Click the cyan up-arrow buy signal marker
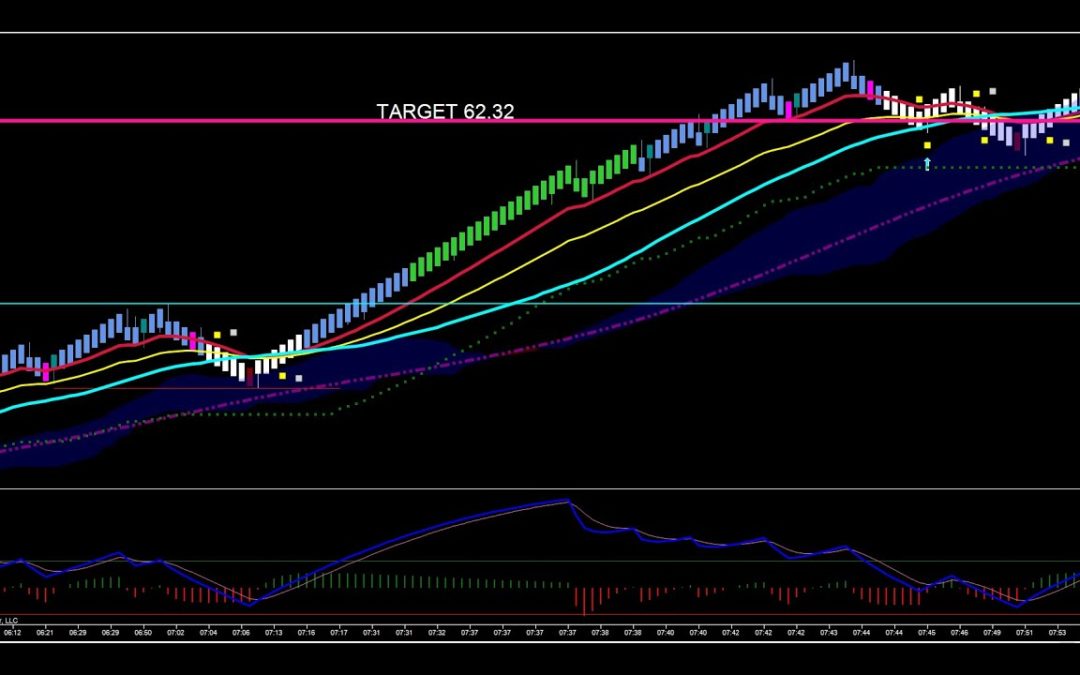The height and width of the screenshot is (675, 1080). click(927, 162)
